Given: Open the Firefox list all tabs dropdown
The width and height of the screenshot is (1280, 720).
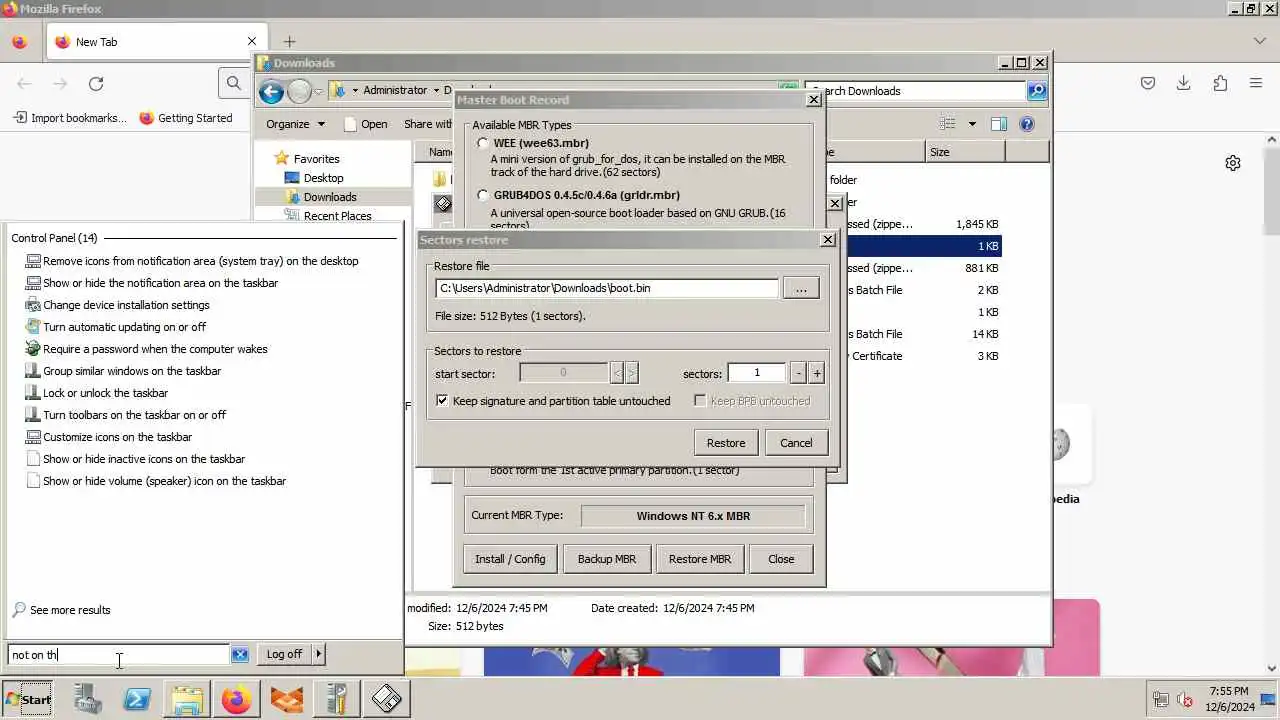Looking at the screenshot, I should click(1260, 41).
